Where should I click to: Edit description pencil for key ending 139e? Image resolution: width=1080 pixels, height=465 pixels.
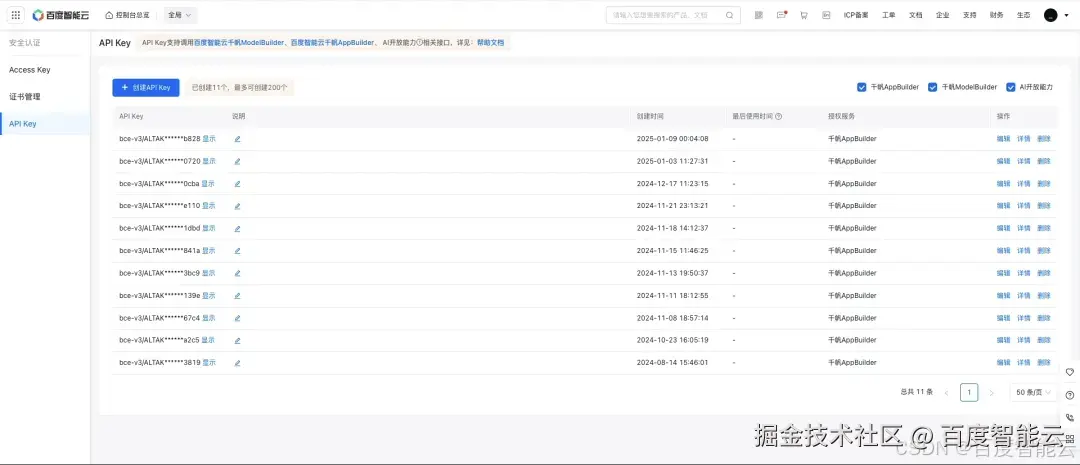click(238, 296)
